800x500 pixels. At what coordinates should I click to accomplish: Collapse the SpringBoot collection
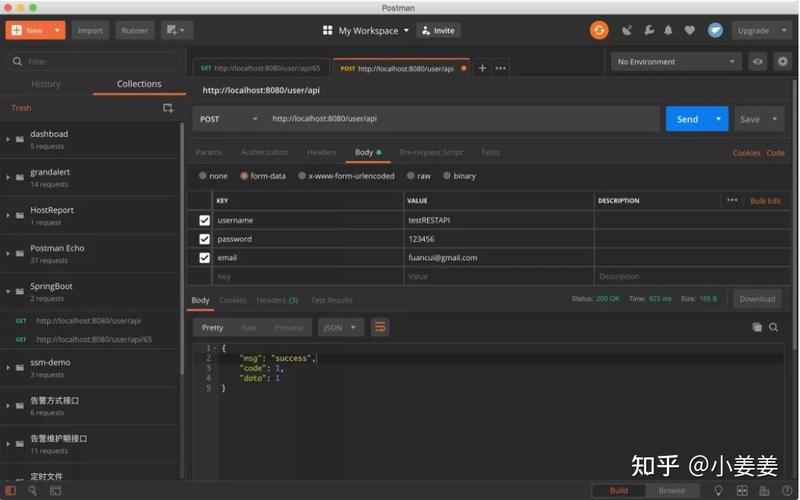point(8,291)
